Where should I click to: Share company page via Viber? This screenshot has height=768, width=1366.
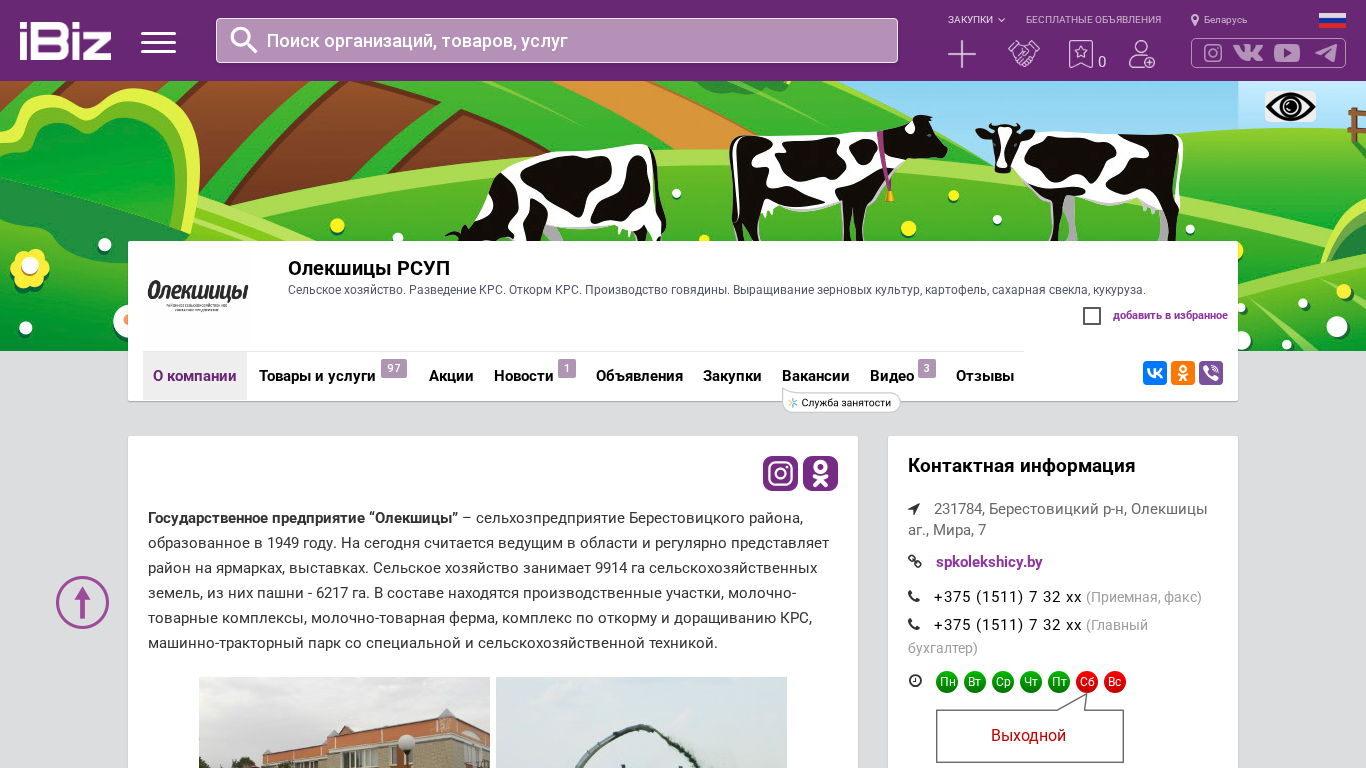(x=1211, y=373)
